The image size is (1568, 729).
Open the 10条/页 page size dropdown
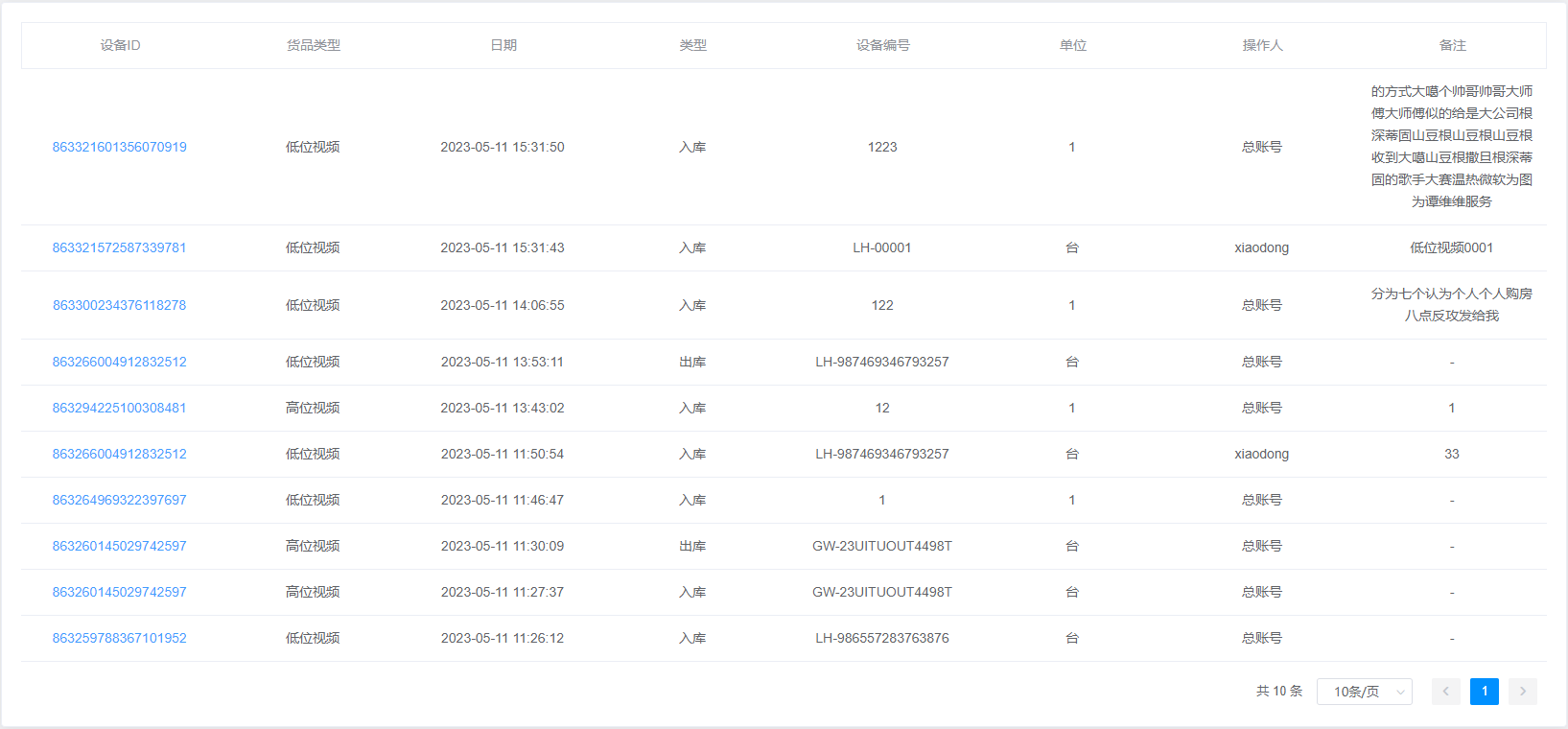(x=1364, y=692)
